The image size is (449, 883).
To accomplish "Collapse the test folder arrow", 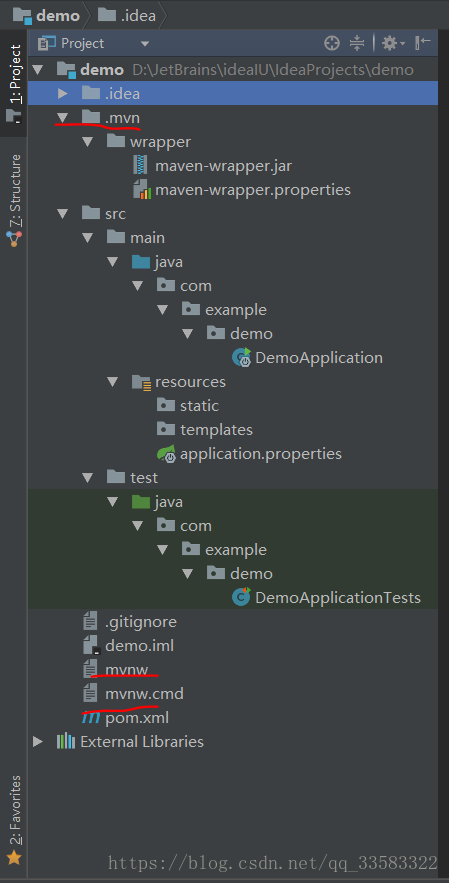I will 87,478.
